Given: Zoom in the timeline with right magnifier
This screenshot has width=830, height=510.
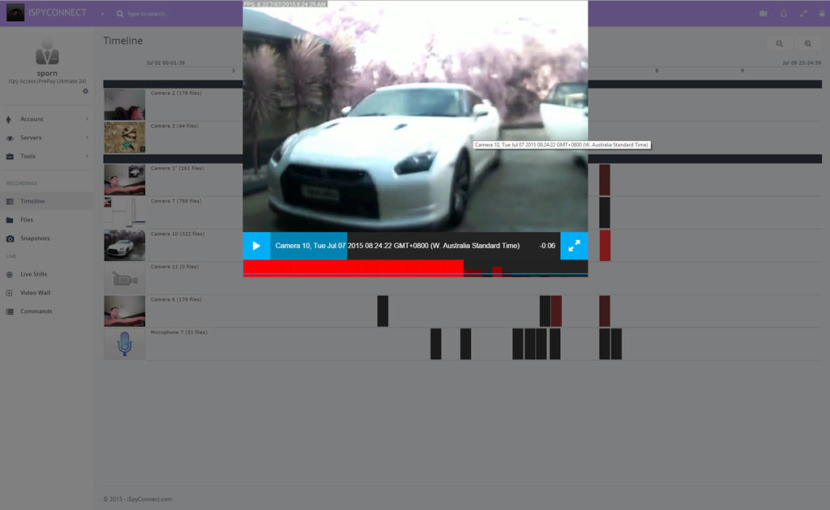Looking at the screenshot, I should tap(808, 44).
